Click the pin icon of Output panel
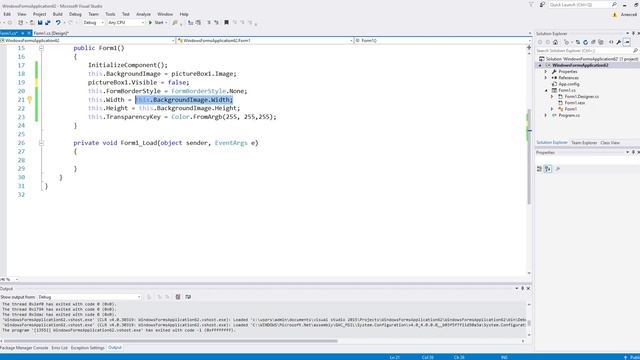The image size is (640, 360). [x=522, y=288]
